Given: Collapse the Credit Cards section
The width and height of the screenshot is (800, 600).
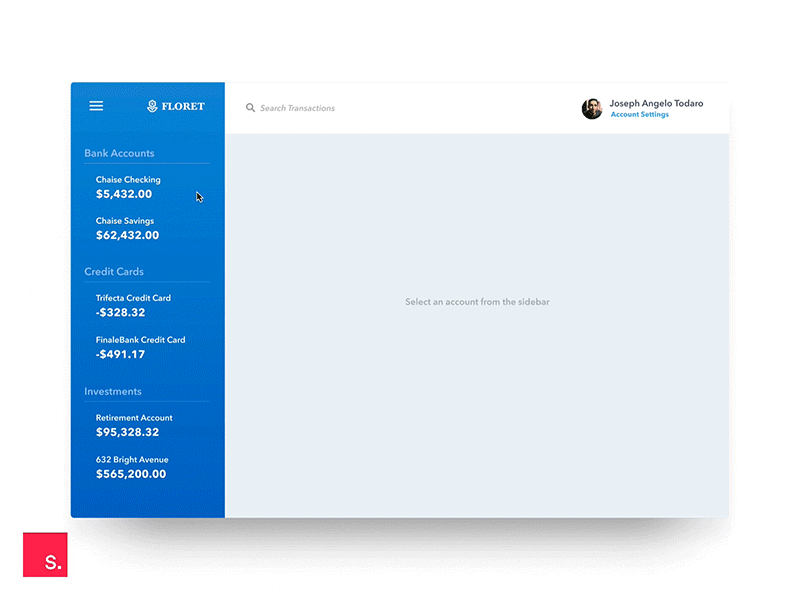Looking at the screenshot, I should 113,271.
